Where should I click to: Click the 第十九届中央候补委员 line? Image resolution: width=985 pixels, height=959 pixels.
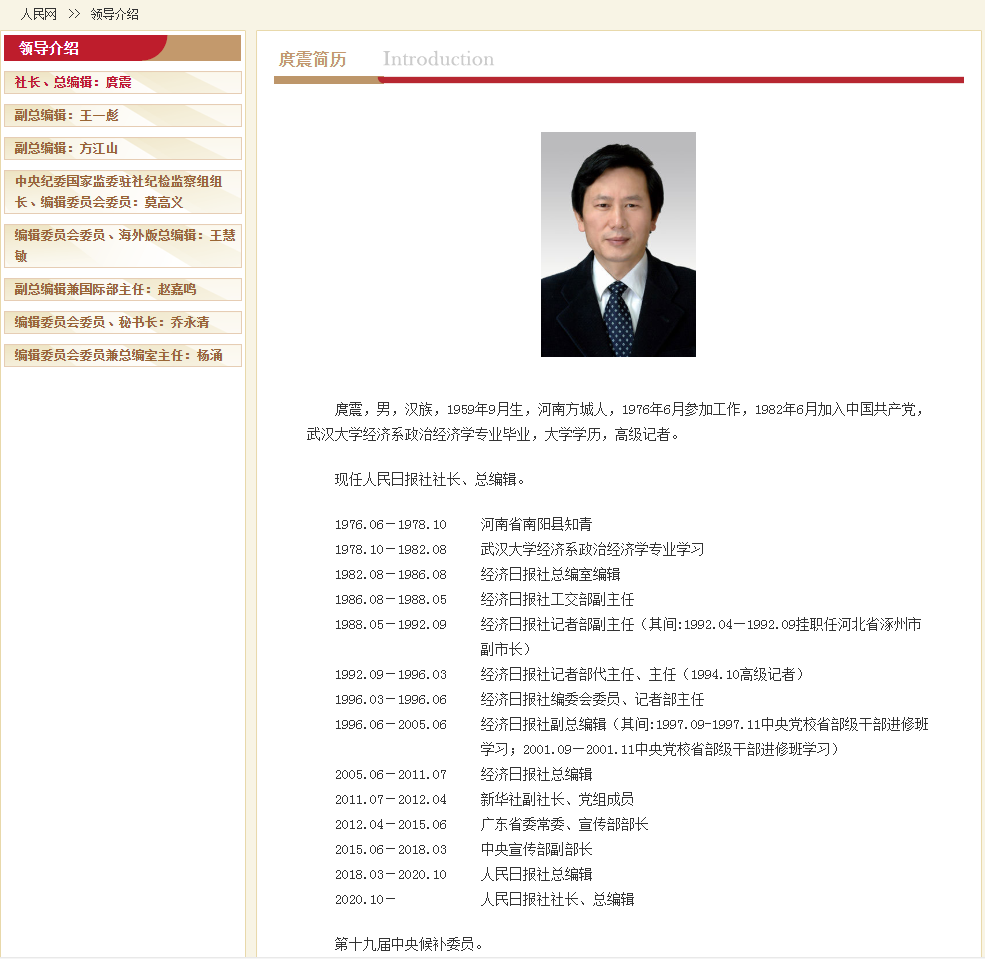[408, 945]
